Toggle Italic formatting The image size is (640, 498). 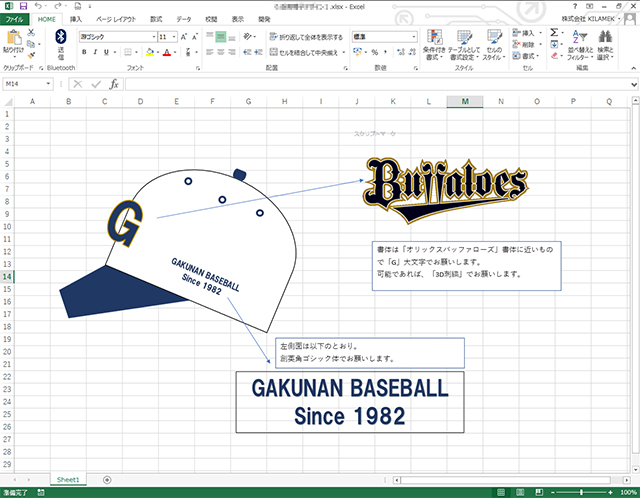click(x=95, y=52)
